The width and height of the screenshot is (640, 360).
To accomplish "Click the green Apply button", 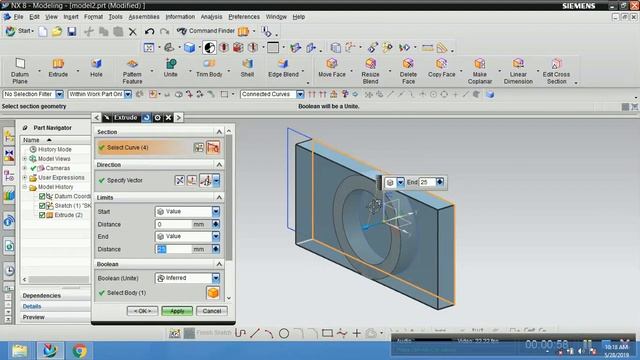I will (177, 311).
